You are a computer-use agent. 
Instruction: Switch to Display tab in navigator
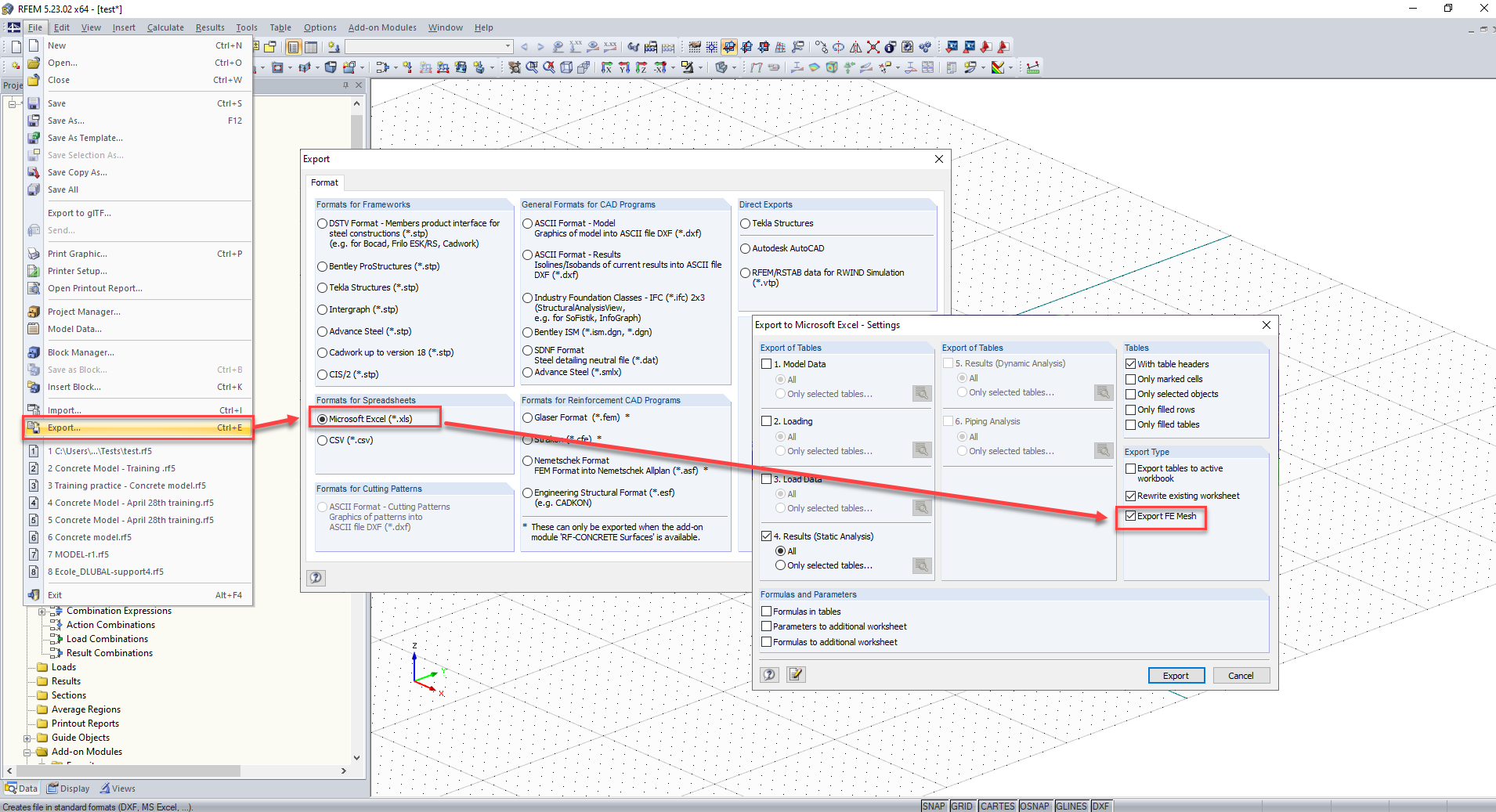[69, 789]
